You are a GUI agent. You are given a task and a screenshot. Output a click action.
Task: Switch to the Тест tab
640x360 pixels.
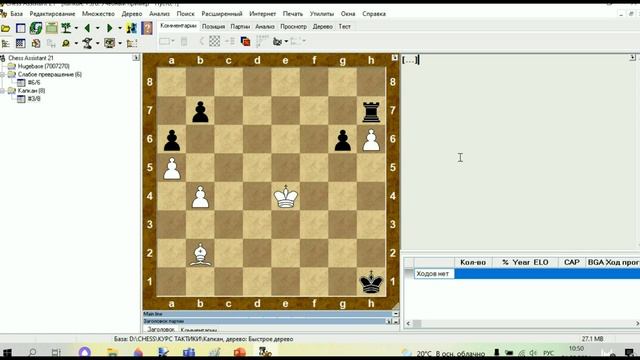pos(344,27)
